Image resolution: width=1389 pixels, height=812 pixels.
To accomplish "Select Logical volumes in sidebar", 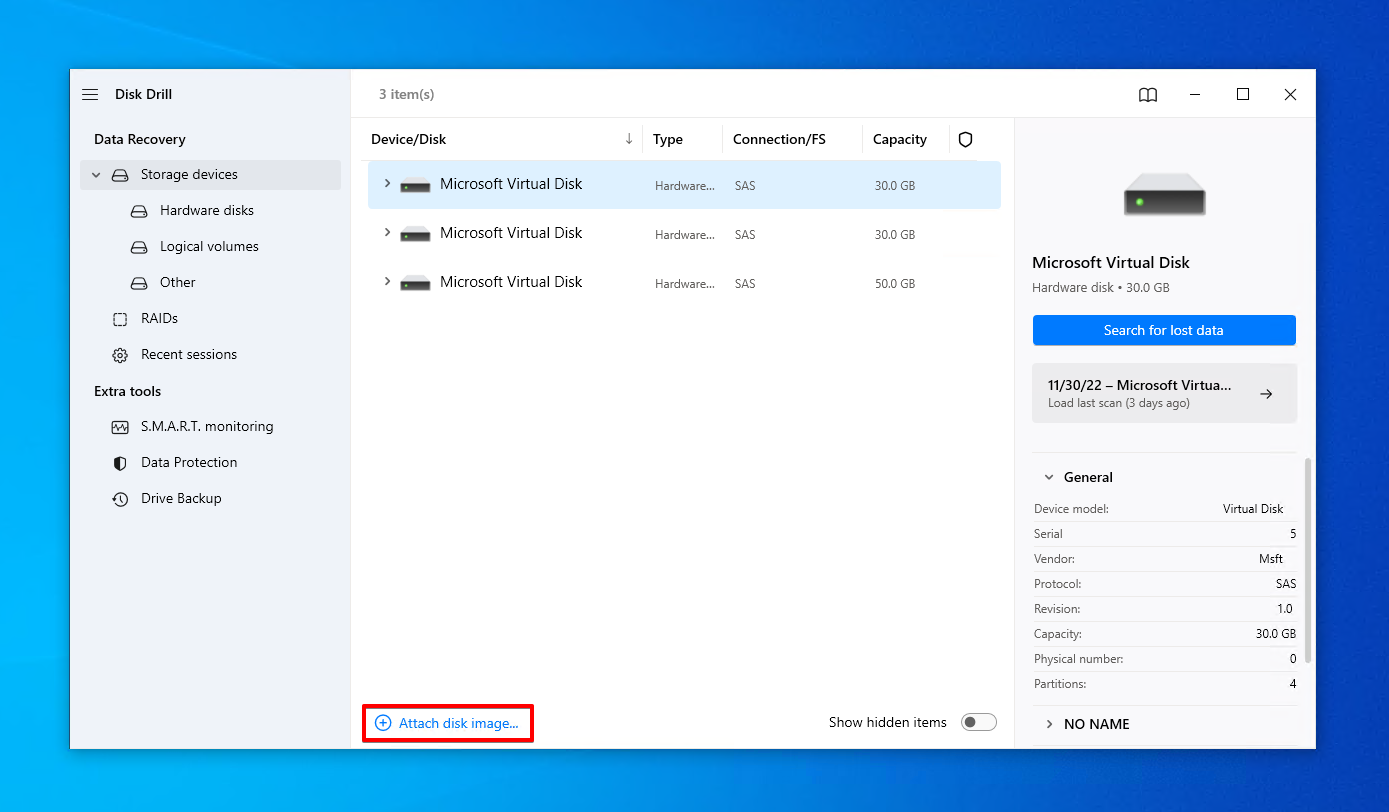I will [208, 246].
